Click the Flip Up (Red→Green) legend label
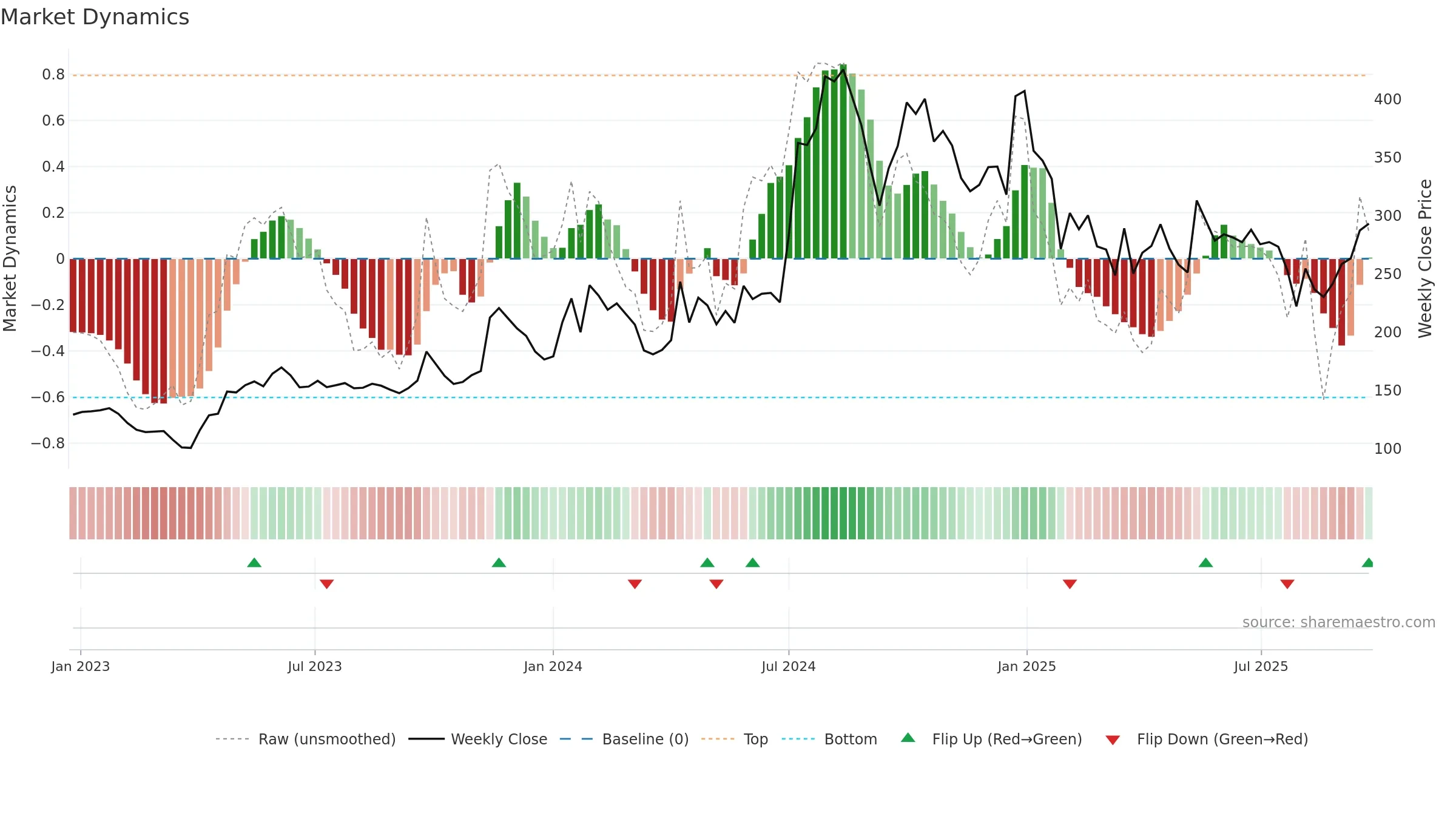 coord(1007,739)
